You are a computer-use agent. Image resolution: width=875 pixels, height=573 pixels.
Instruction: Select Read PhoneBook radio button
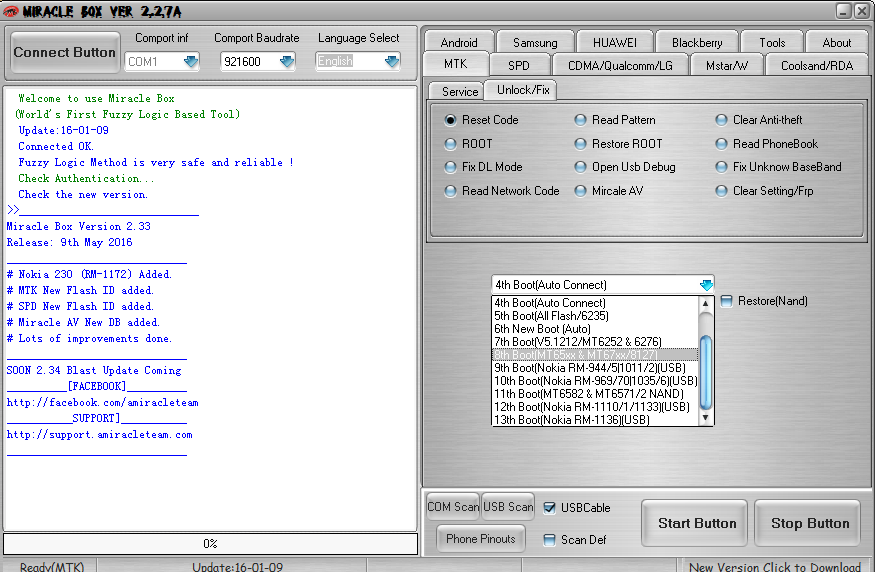pyautogui.click(x=721, y=144)
